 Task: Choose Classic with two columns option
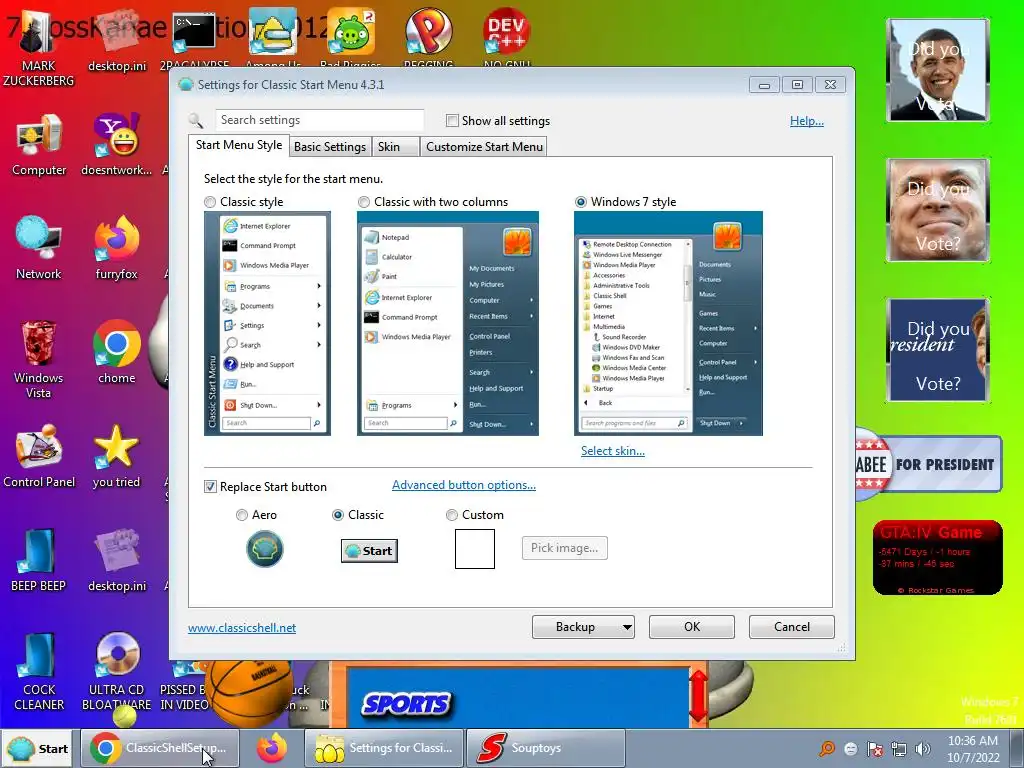[x=364, y=202]
